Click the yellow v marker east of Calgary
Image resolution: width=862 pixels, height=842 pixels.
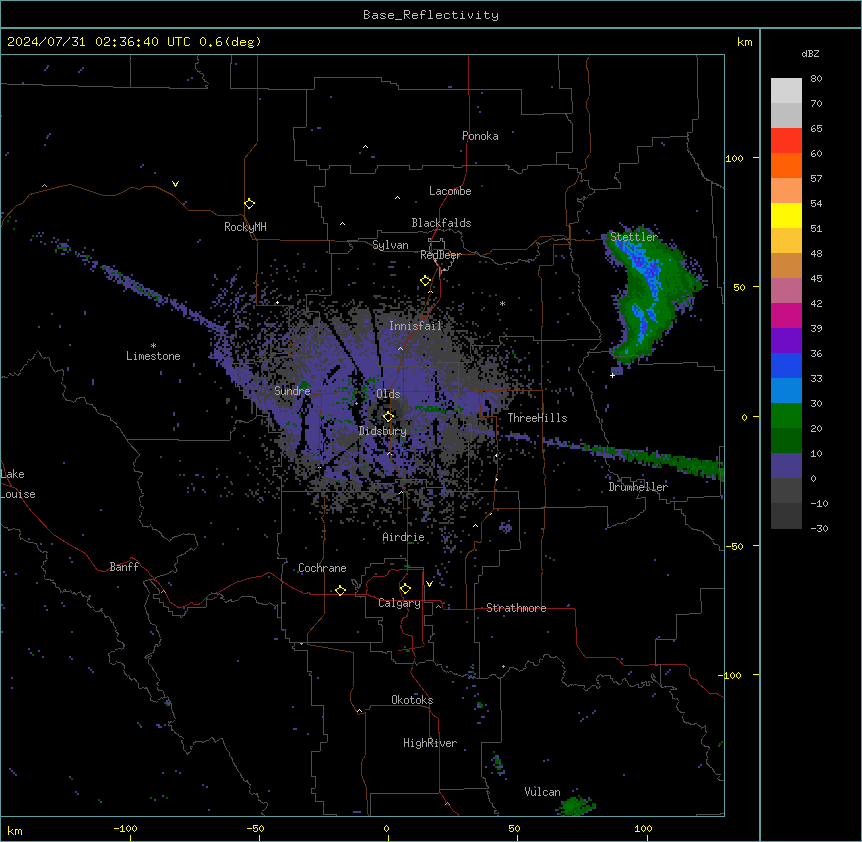tap(429, 584)
